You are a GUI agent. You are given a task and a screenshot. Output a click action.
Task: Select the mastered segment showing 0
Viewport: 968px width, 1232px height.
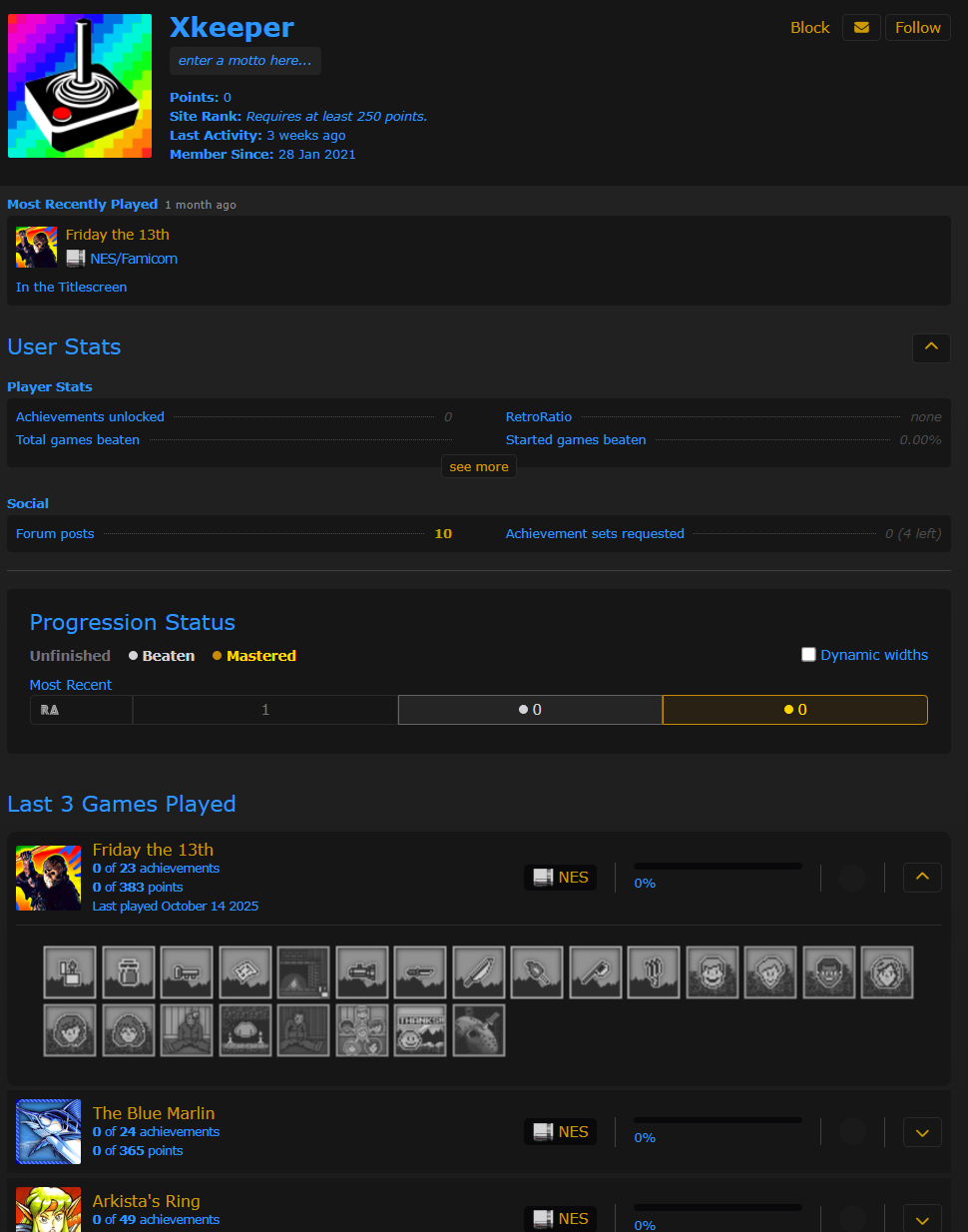click(x=795, y=710)
